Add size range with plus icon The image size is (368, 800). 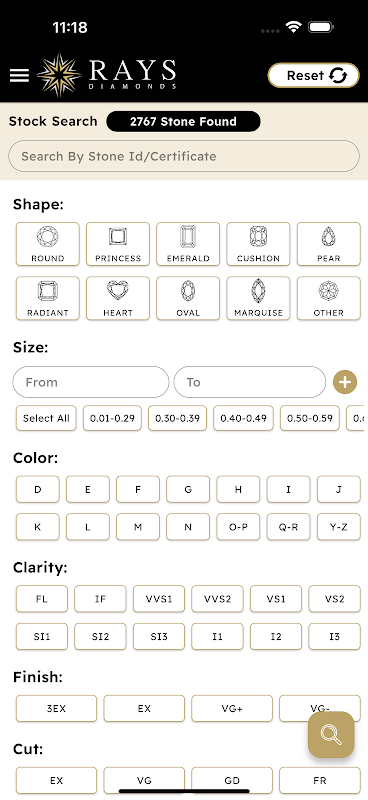345,382
